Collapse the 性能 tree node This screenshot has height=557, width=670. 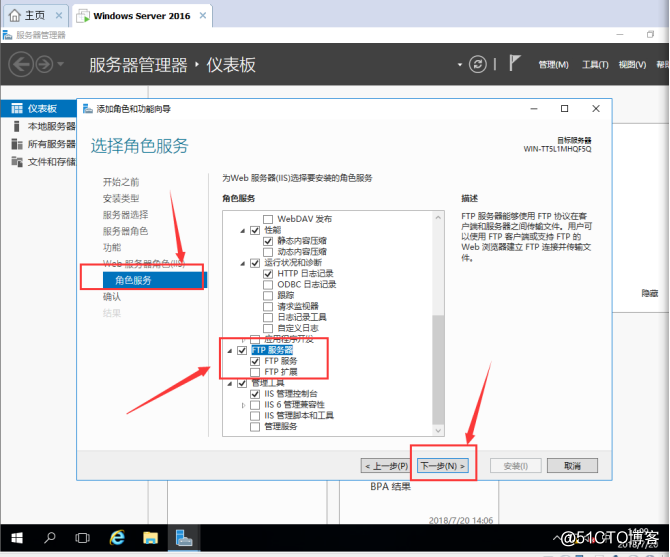click(x=242, y=231)
